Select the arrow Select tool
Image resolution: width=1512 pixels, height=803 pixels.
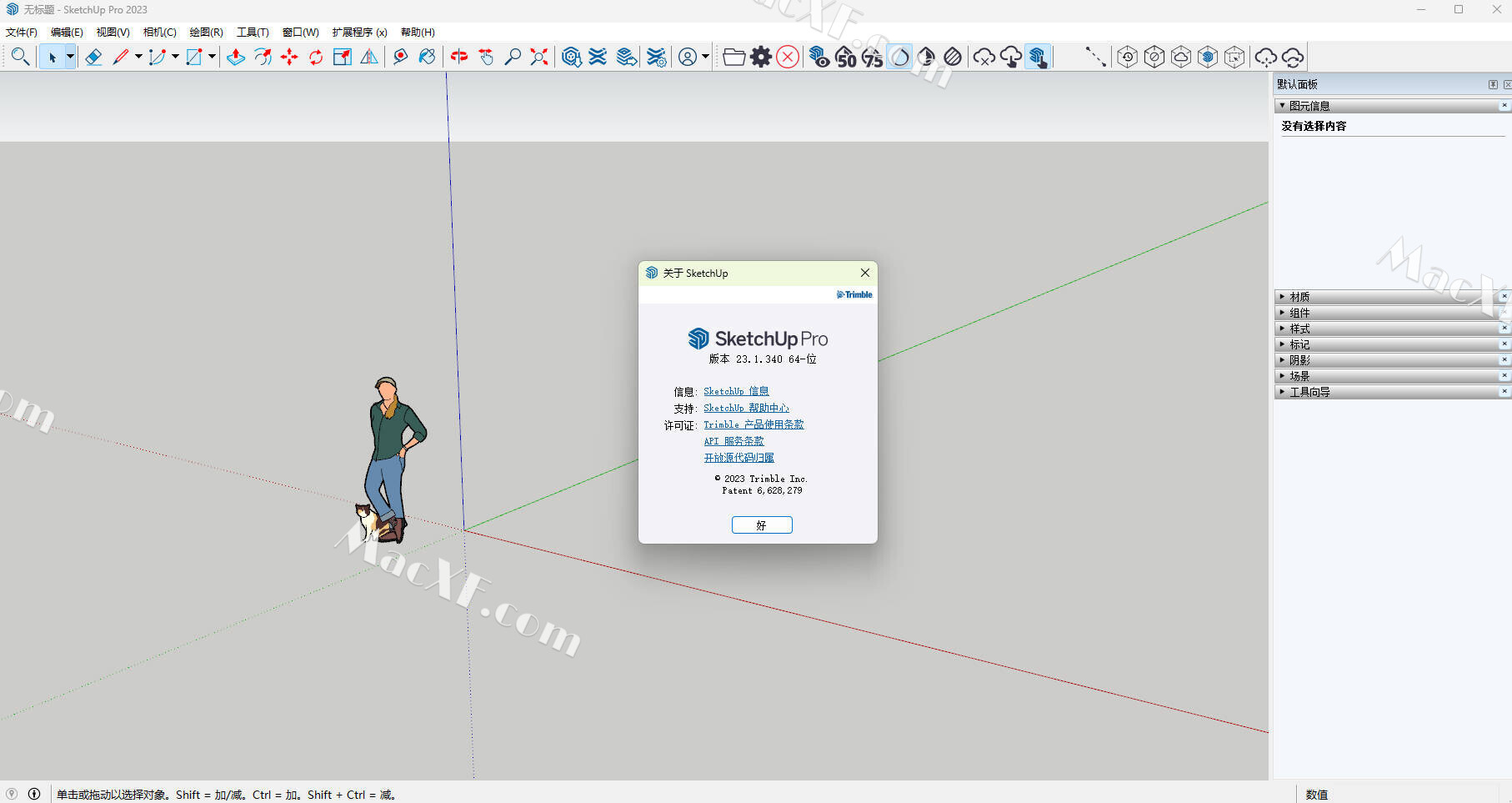click(52, 57)
